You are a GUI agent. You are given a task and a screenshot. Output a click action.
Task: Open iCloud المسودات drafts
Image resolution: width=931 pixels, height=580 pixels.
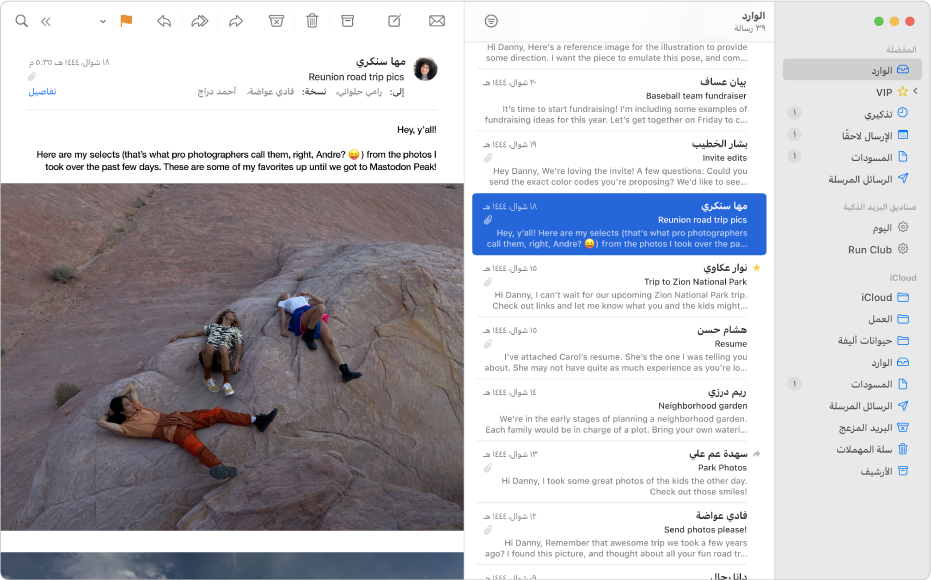[852, 384]
